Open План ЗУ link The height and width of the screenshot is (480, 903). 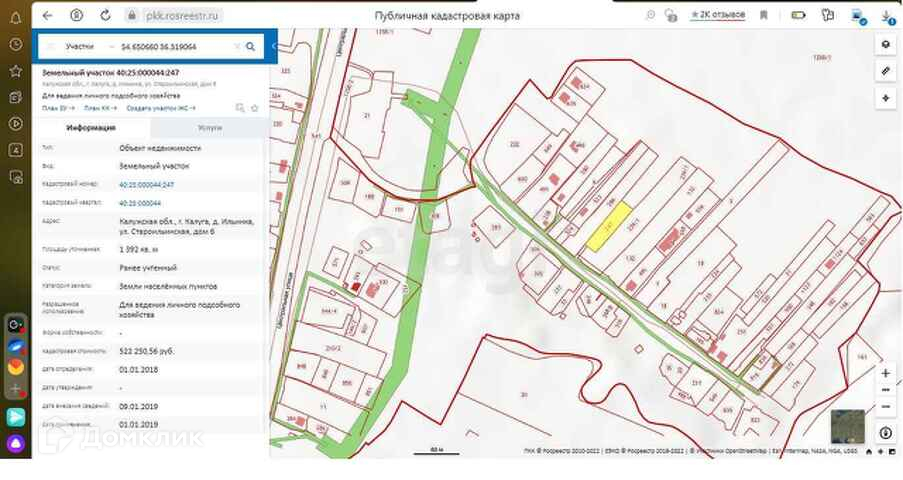pyautogui.click(x=58, y=108)
